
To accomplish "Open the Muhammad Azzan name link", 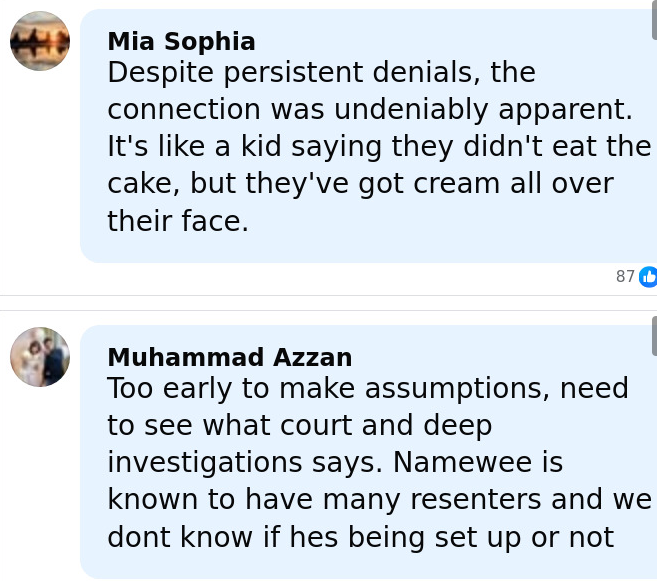I will [229, 357].
